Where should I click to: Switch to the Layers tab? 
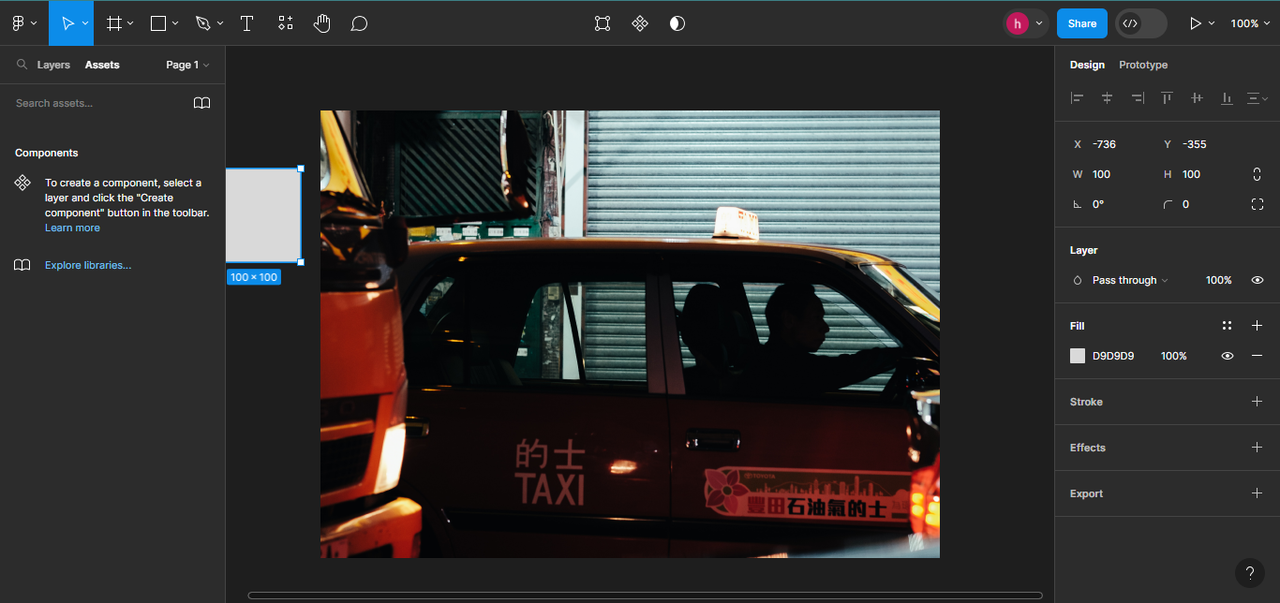(x=53, y=65)
